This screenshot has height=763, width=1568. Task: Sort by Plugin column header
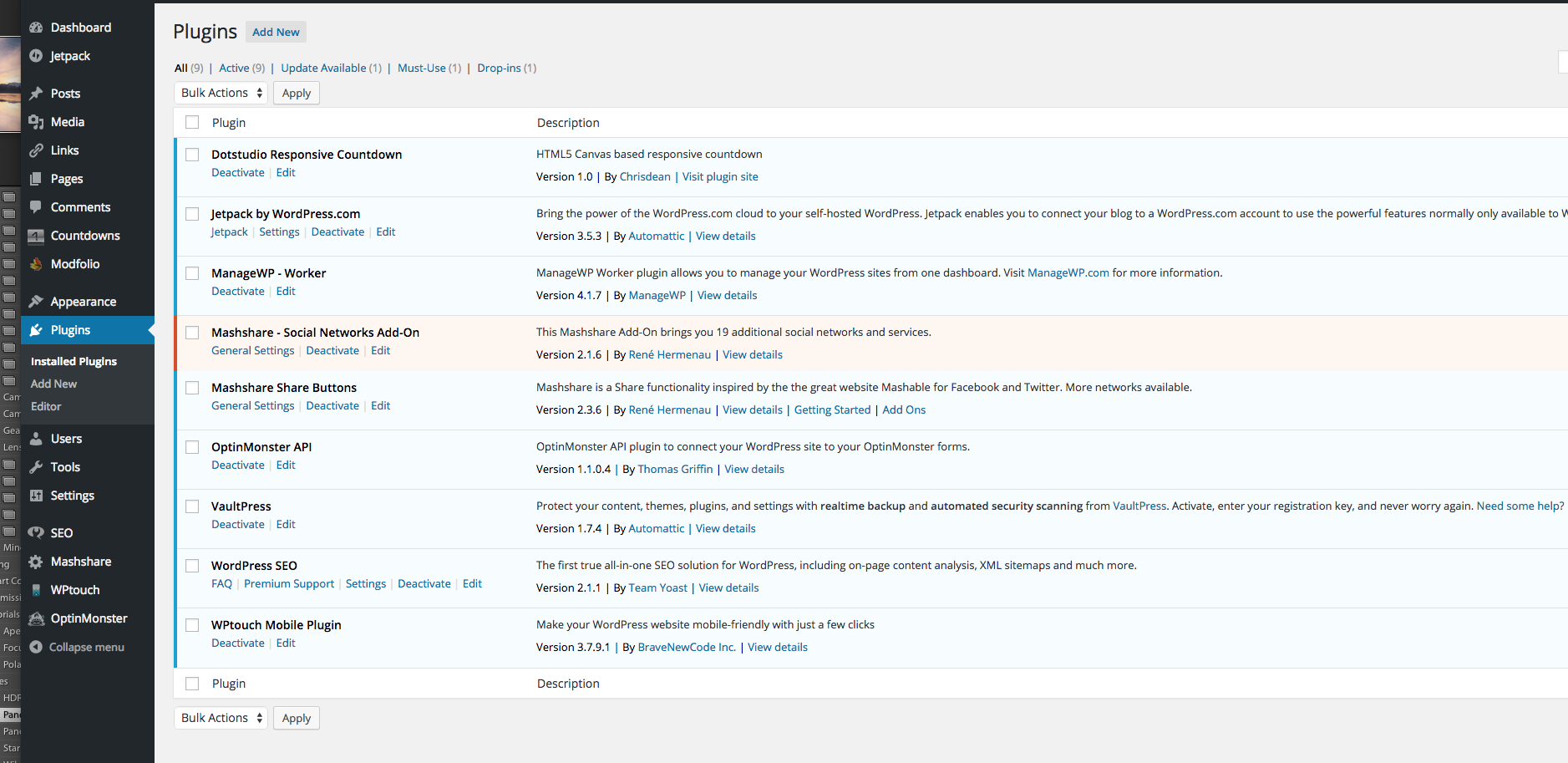click(x=229, y=123)
